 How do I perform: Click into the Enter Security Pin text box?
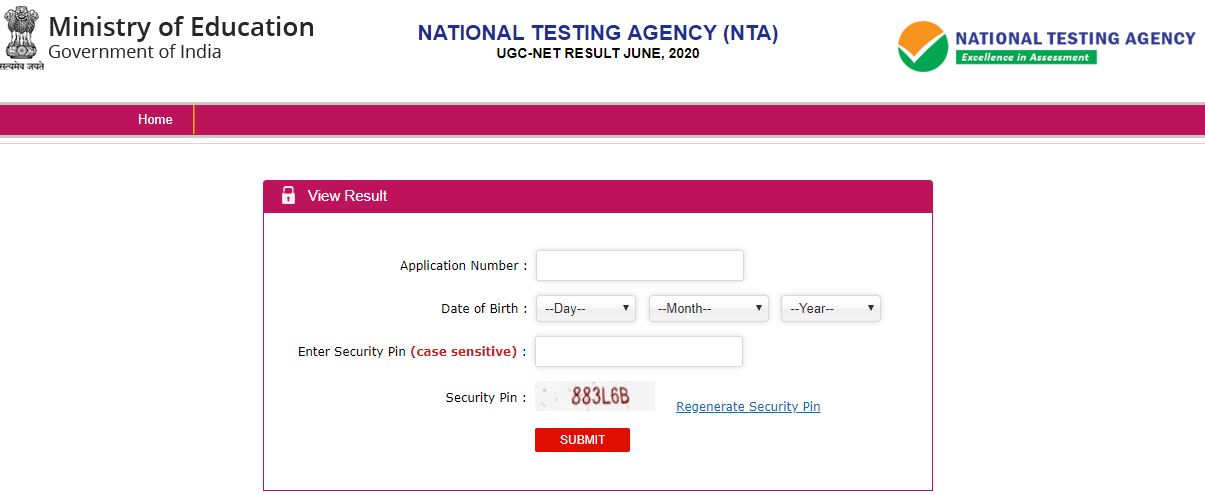[x=639, y=352]
